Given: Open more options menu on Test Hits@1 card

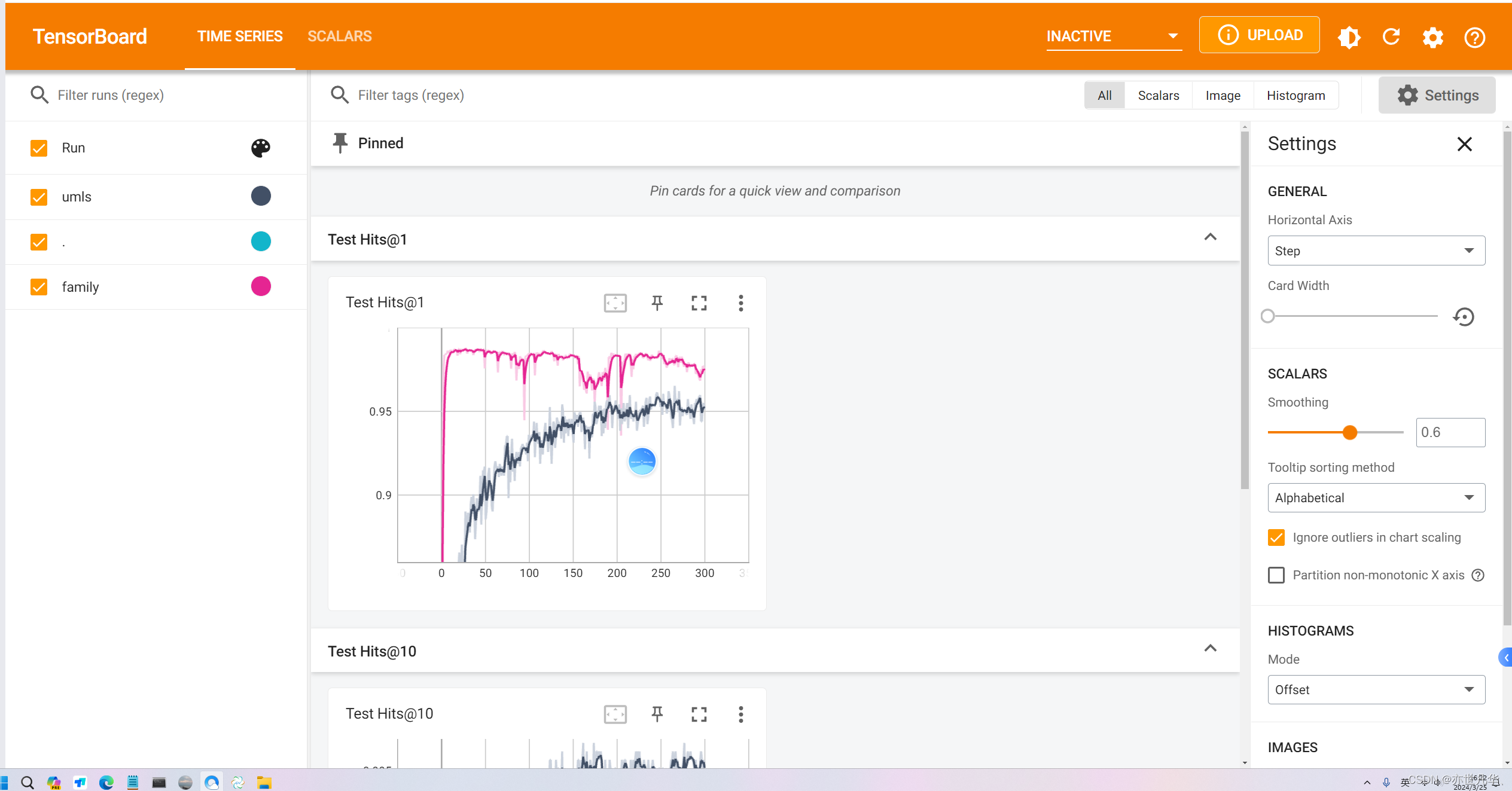Looking at the screenshot, I should (x=740, y=303).
